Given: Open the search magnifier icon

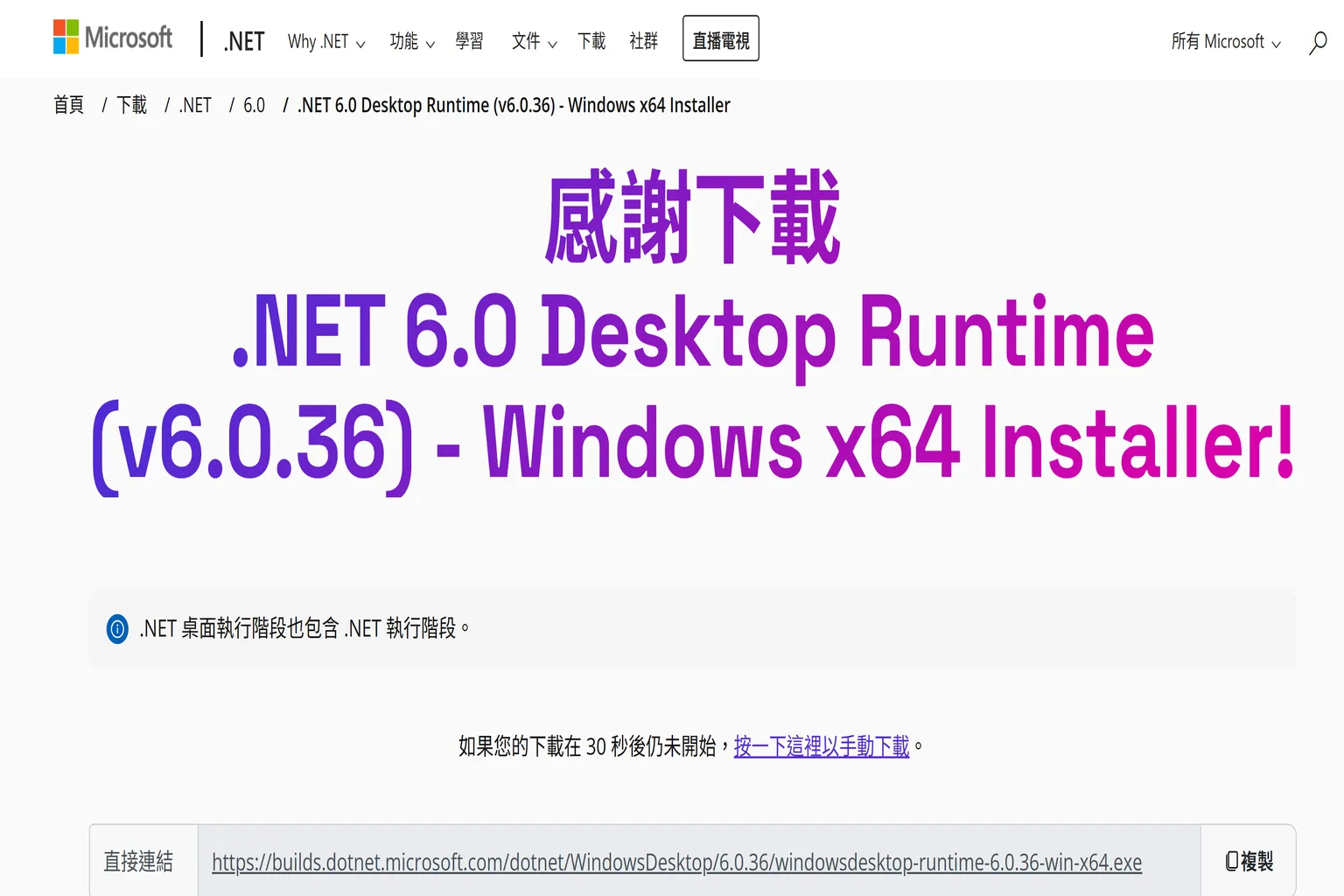Looking at the screenshot, I should (1318, 42).
